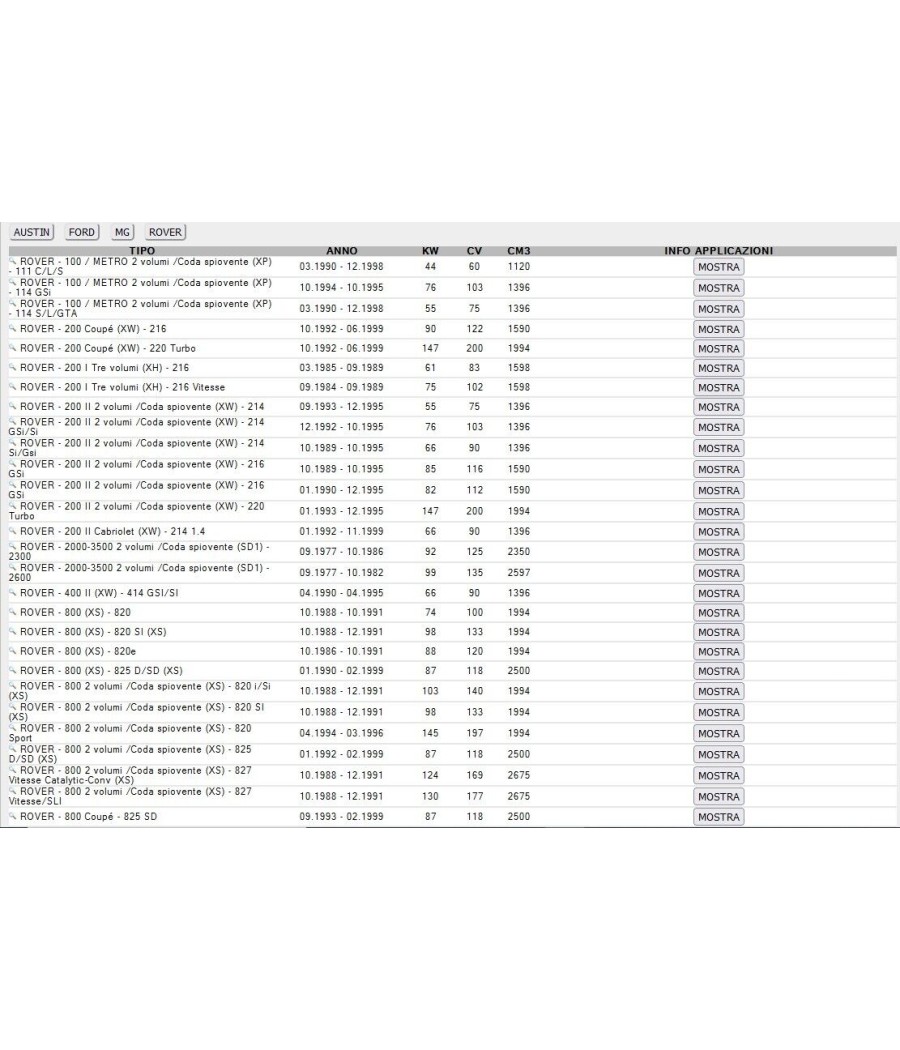900x1050 pixels.
Task: Show applications for 827 Vitesse/SLI
Action: [719, 797]
